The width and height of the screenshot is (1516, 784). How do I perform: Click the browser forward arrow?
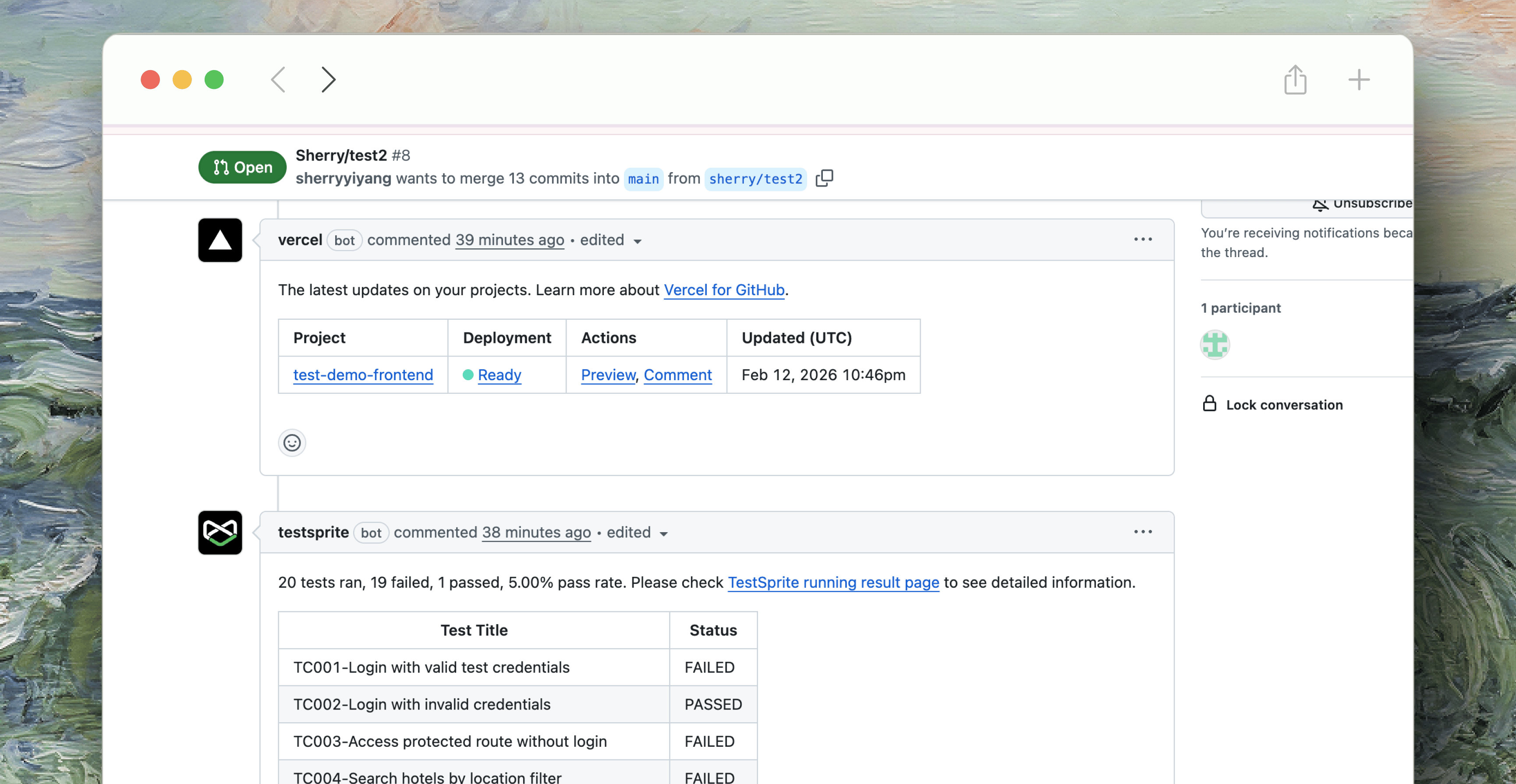click(328, 79)
